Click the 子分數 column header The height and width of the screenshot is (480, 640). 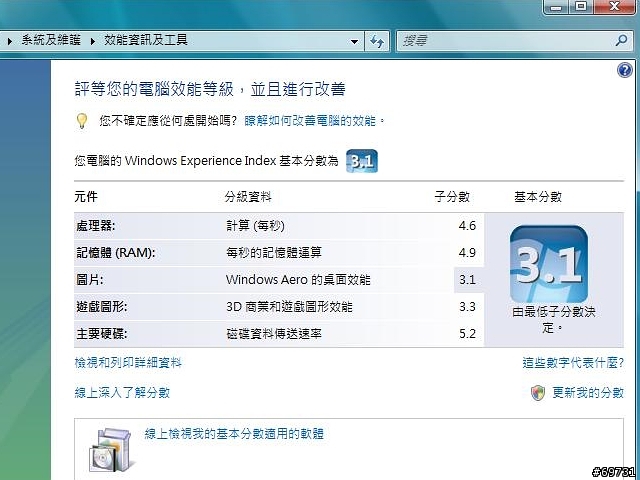452,197
